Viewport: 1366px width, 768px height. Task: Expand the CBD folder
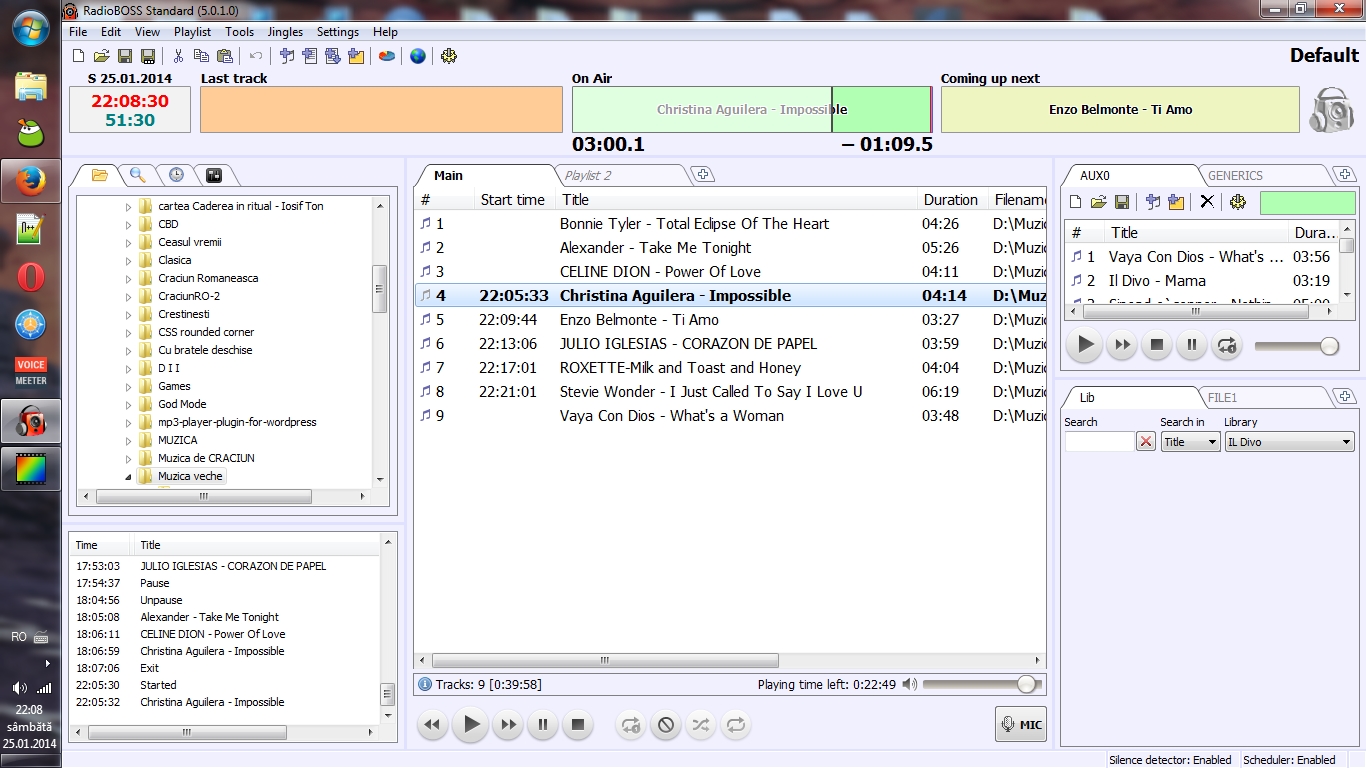point(128,224)
